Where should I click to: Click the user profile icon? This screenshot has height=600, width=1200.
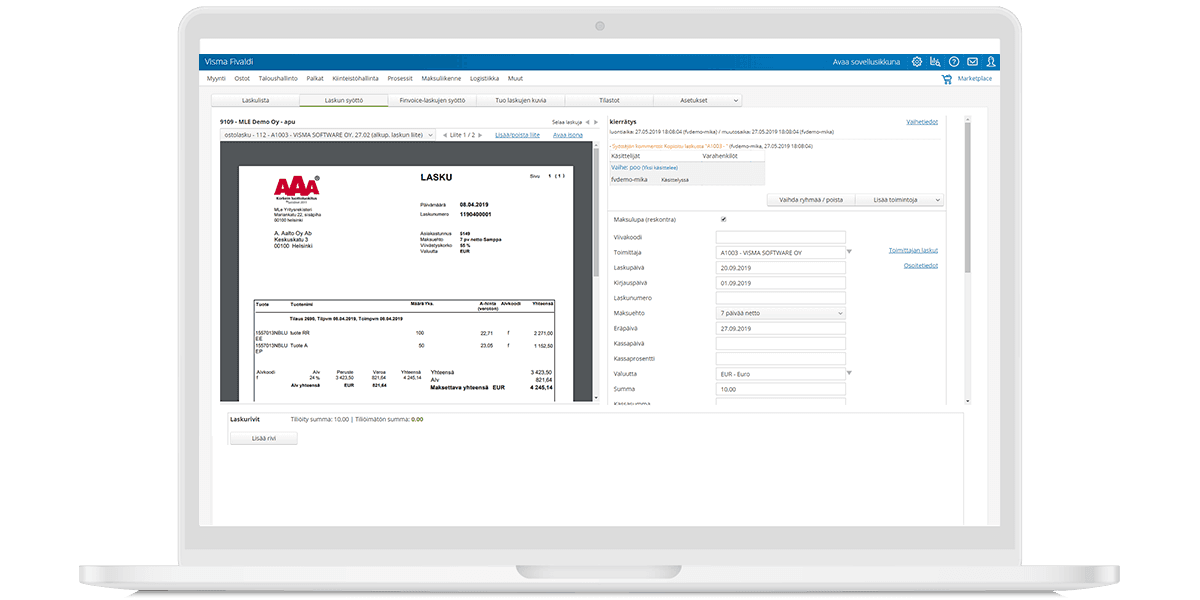(991, 62)
